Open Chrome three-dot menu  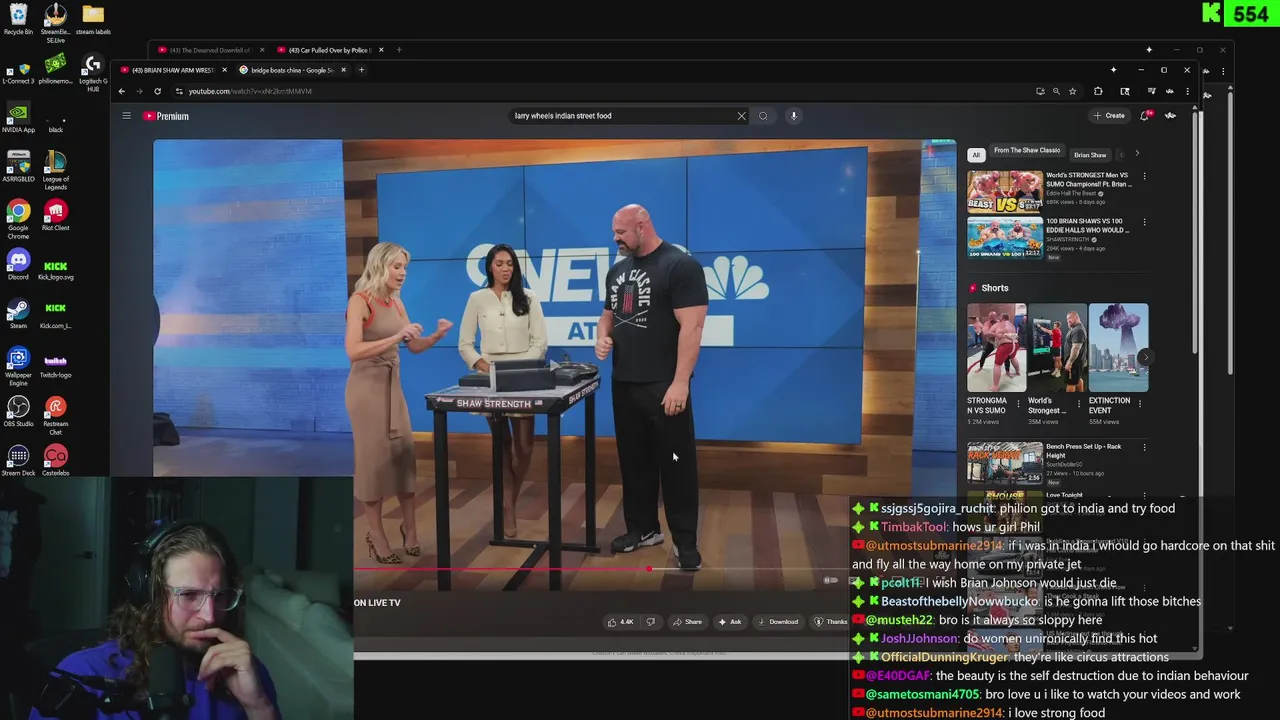pyautogui.click(x=1187, y=91)
